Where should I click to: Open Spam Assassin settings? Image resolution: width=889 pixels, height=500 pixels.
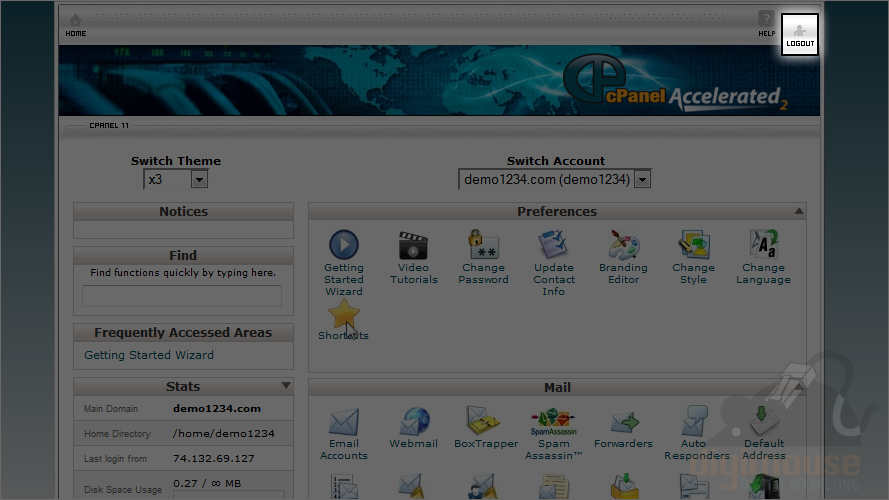click(x=553, y=422)
